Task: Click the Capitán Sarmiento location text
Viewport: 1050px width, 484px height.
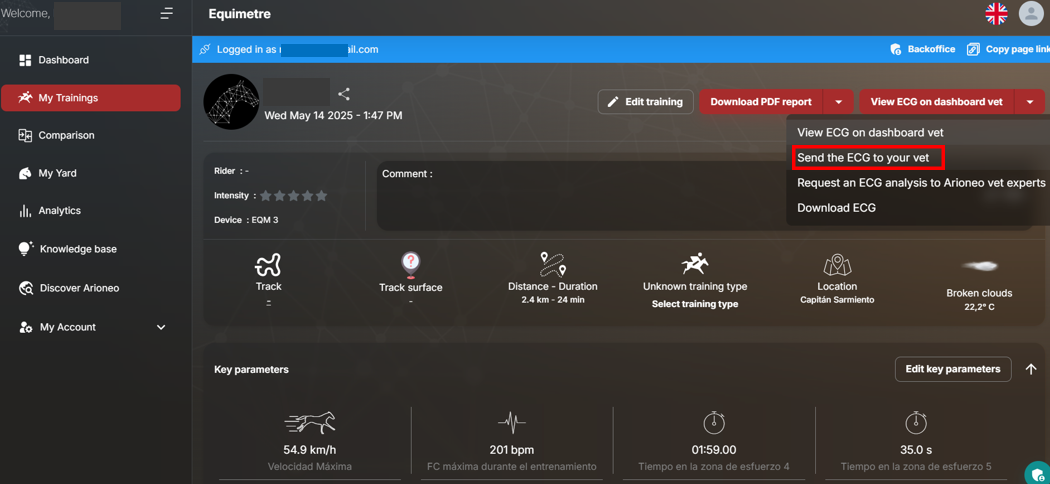Action: coord(837,300)
